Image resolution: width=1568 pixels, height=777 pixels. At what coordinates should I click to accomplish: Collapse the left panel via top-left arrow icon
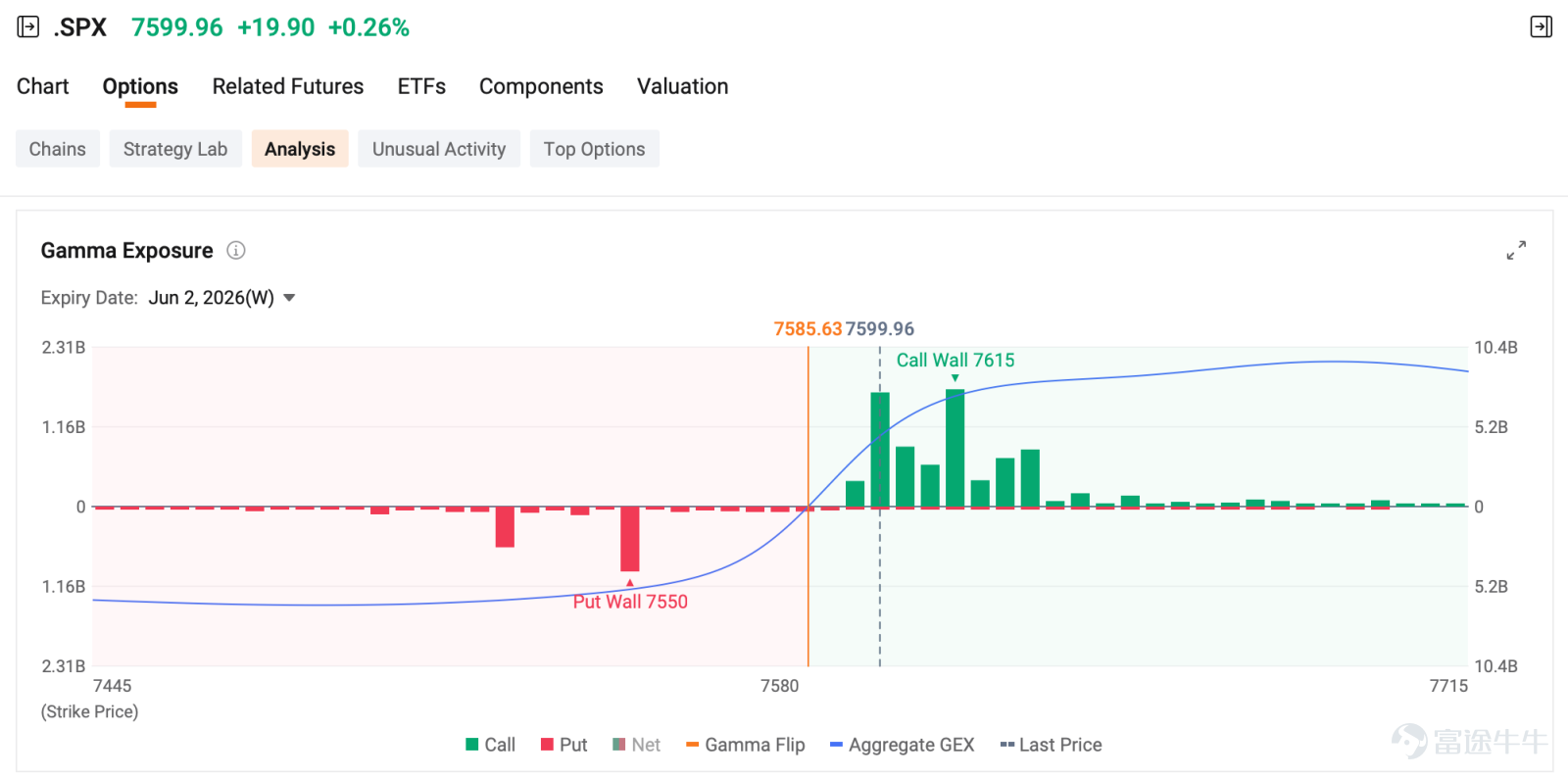(28, 27)
